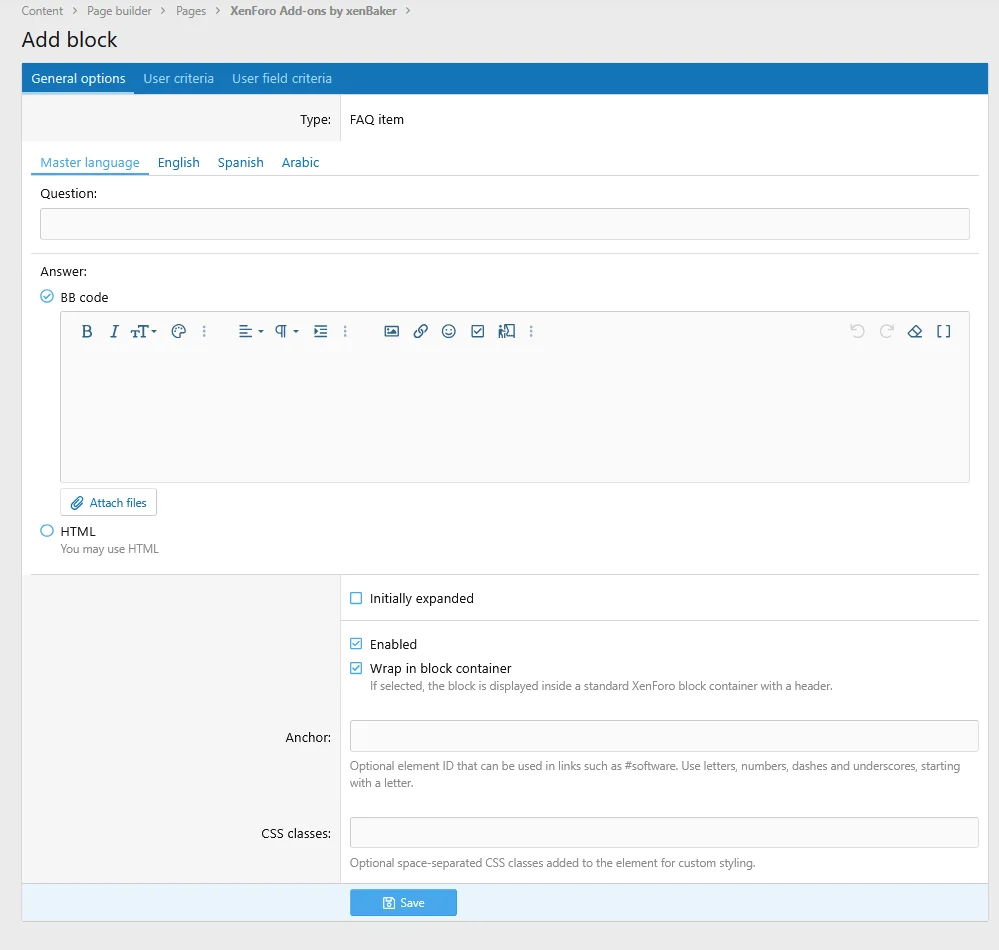Switch to the English language tab

(x=178, y=162)
